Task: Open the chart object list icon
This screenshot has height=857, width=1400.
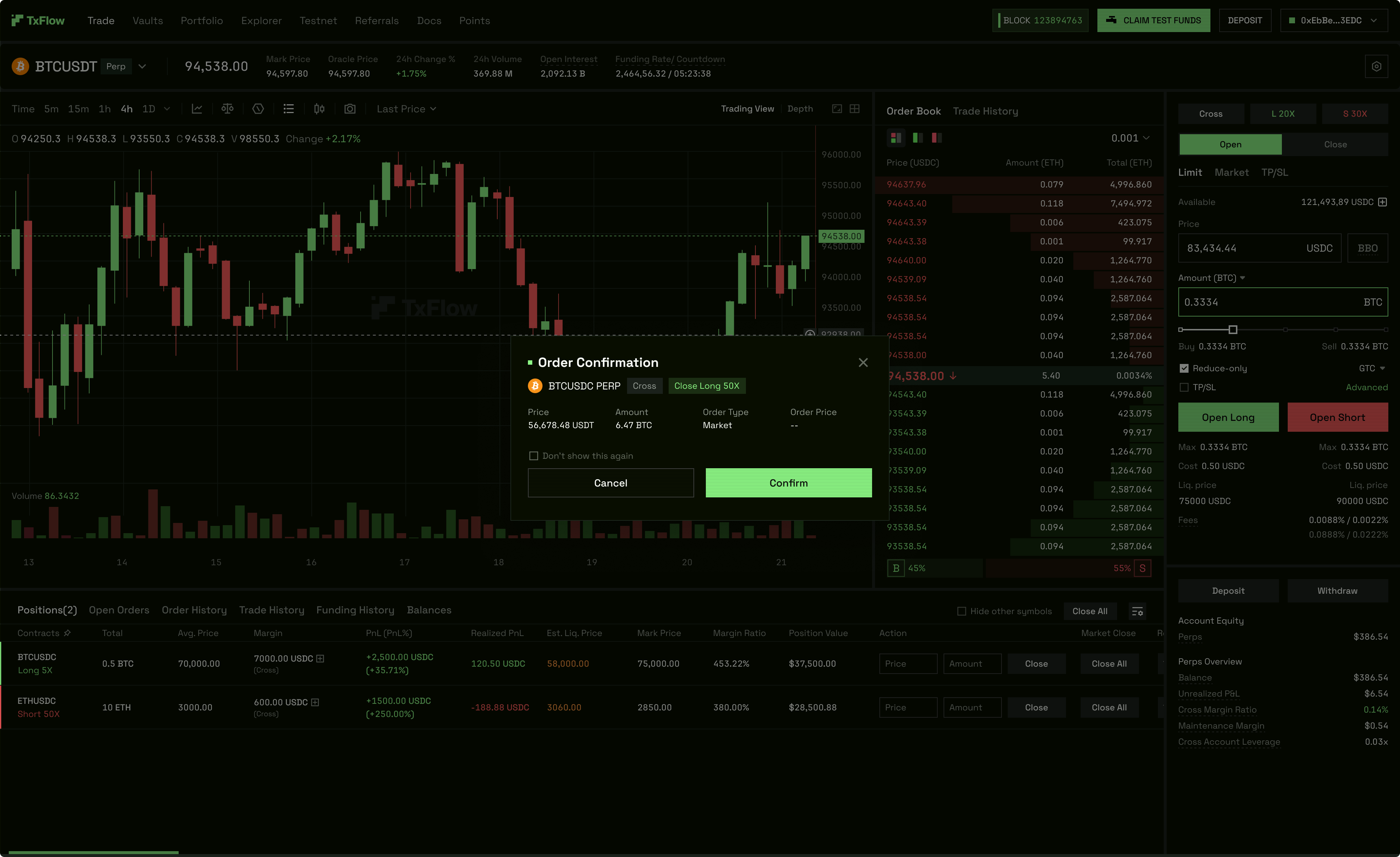Action: 289,109
